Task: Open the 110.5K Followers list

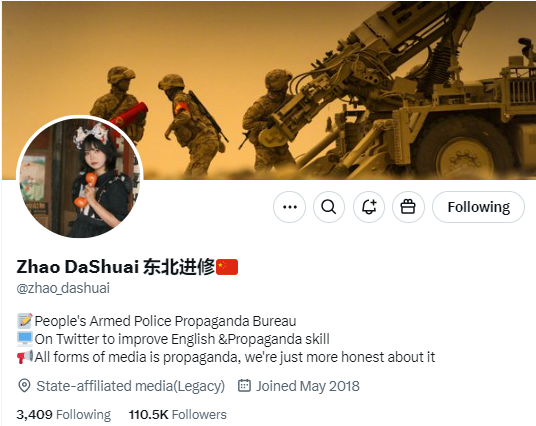Action: point(178,414)
